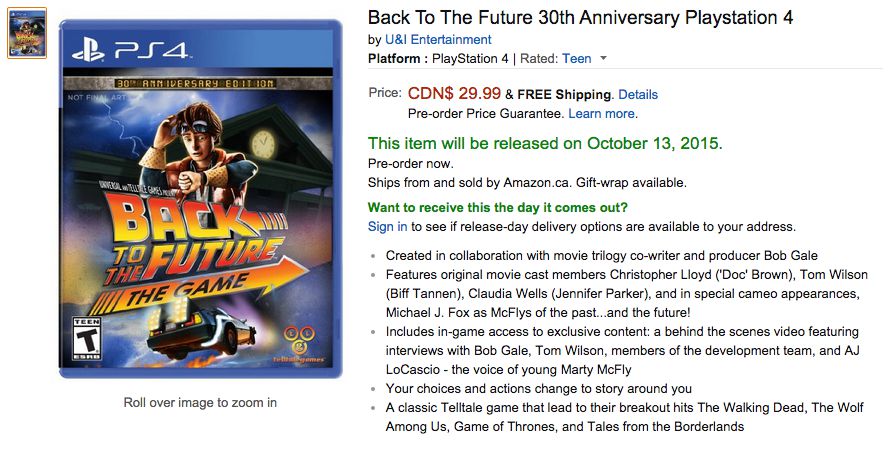Viewport: 892px width, 467px height.
Task: Open the Teen rating link
Action: click(x=576, y=59)
